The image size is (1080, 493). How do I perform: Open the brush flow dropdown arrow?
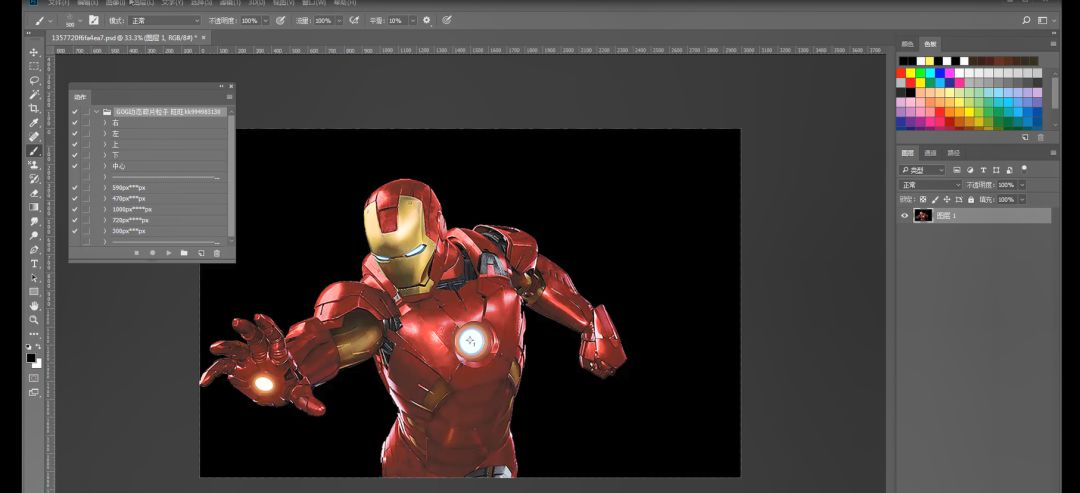[338, 21]
